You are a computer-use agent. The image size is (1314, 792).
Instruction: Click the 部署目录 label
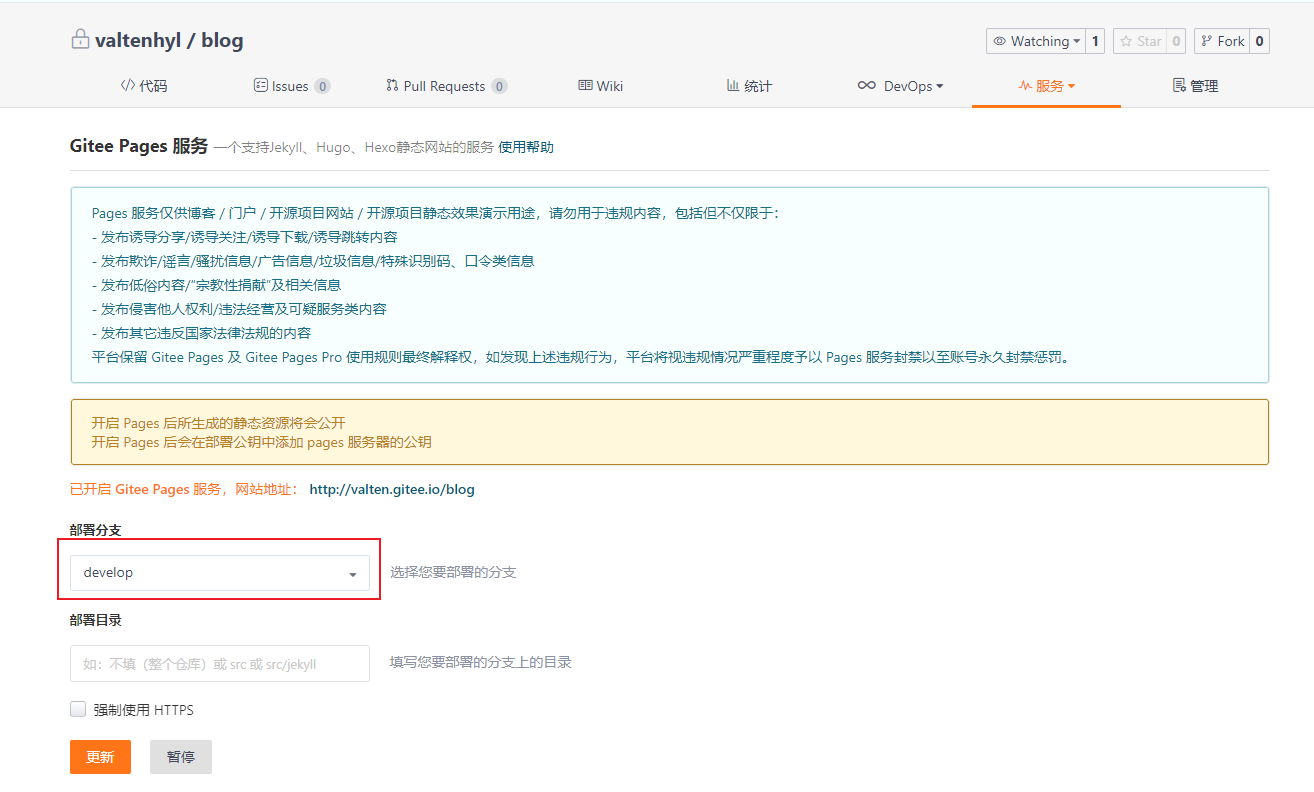tap(96, 619)
